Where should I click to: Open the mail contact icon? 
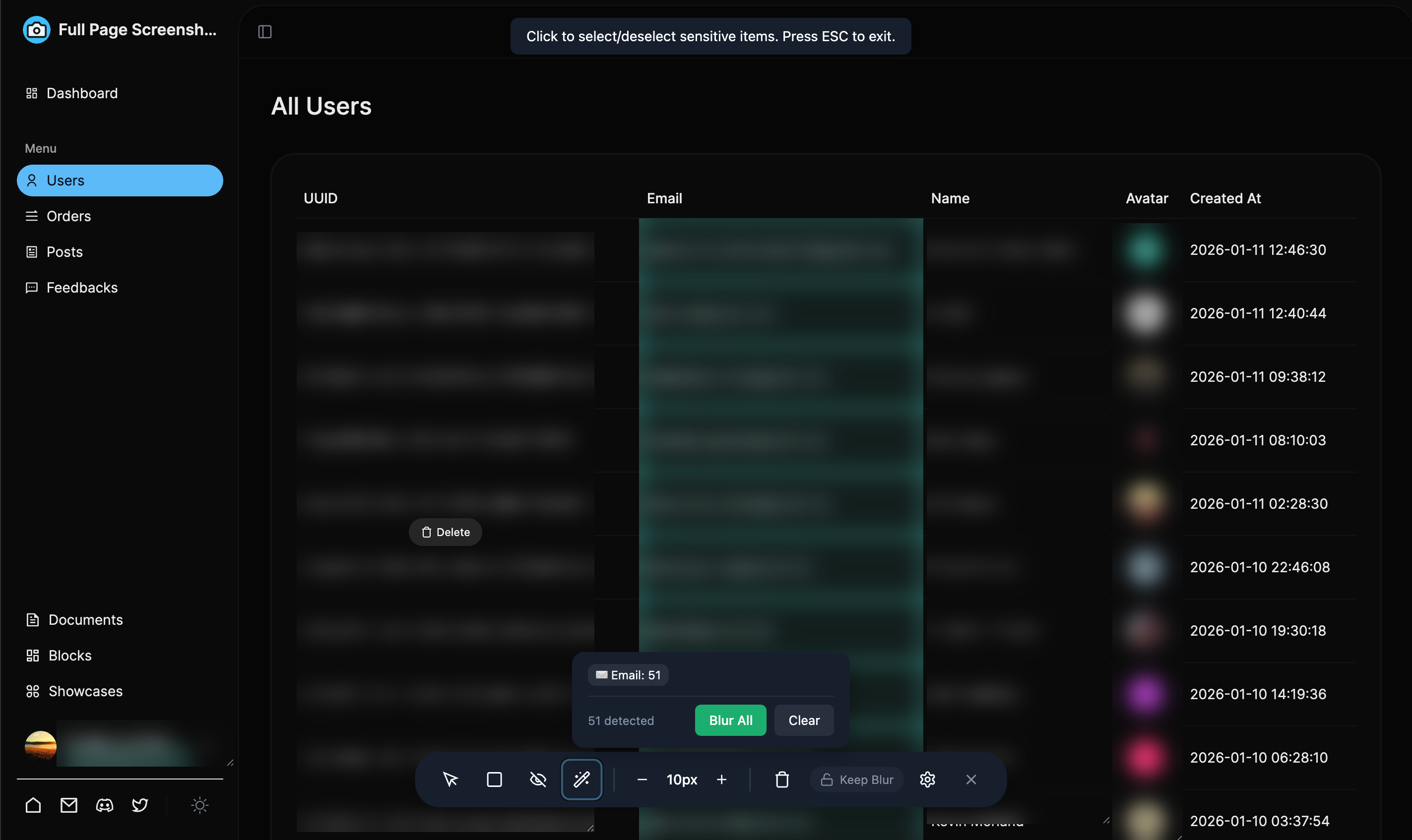tap(68, 805)
